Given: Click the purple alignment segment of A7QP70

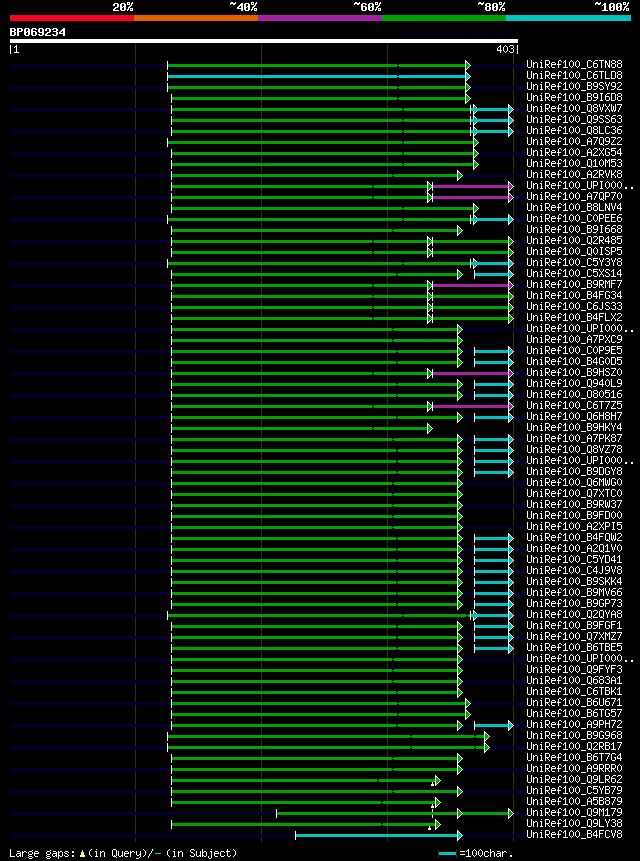Looking at the screenshot, I should 471,197.
